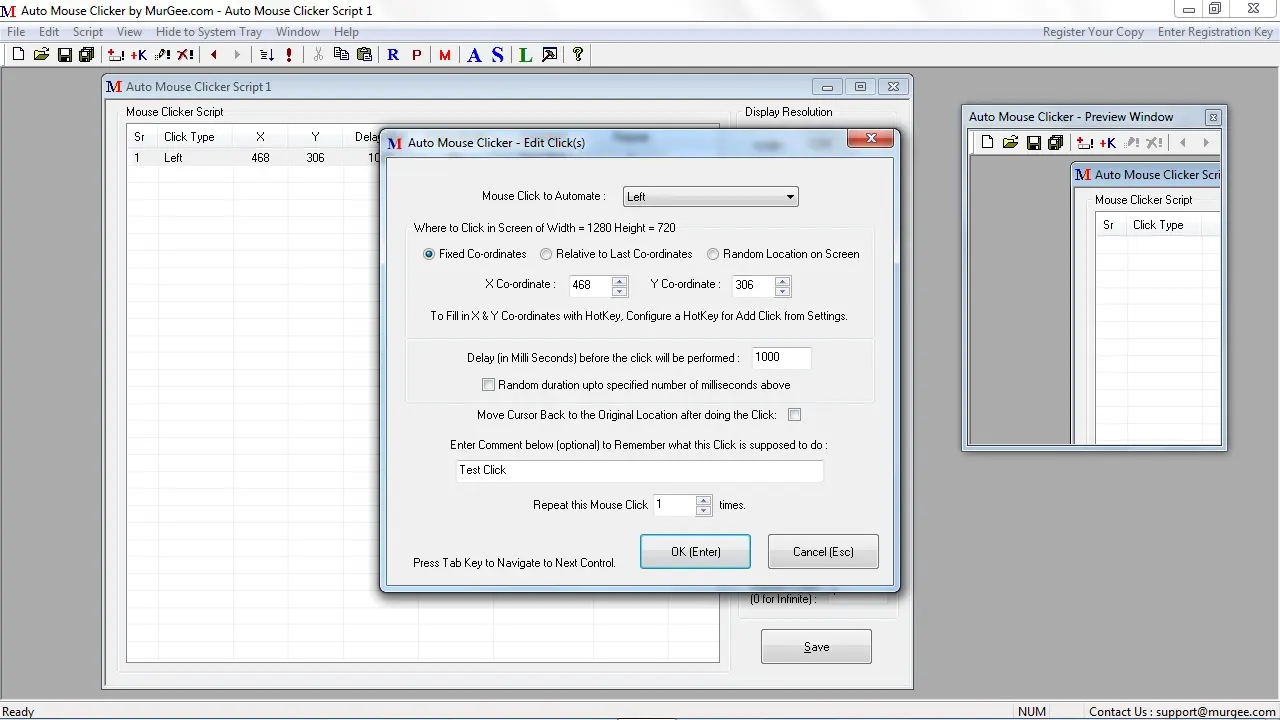This screenshot has height=720, width=1280.
Task: Click the comment field containing Test Click
Action: 640,470
